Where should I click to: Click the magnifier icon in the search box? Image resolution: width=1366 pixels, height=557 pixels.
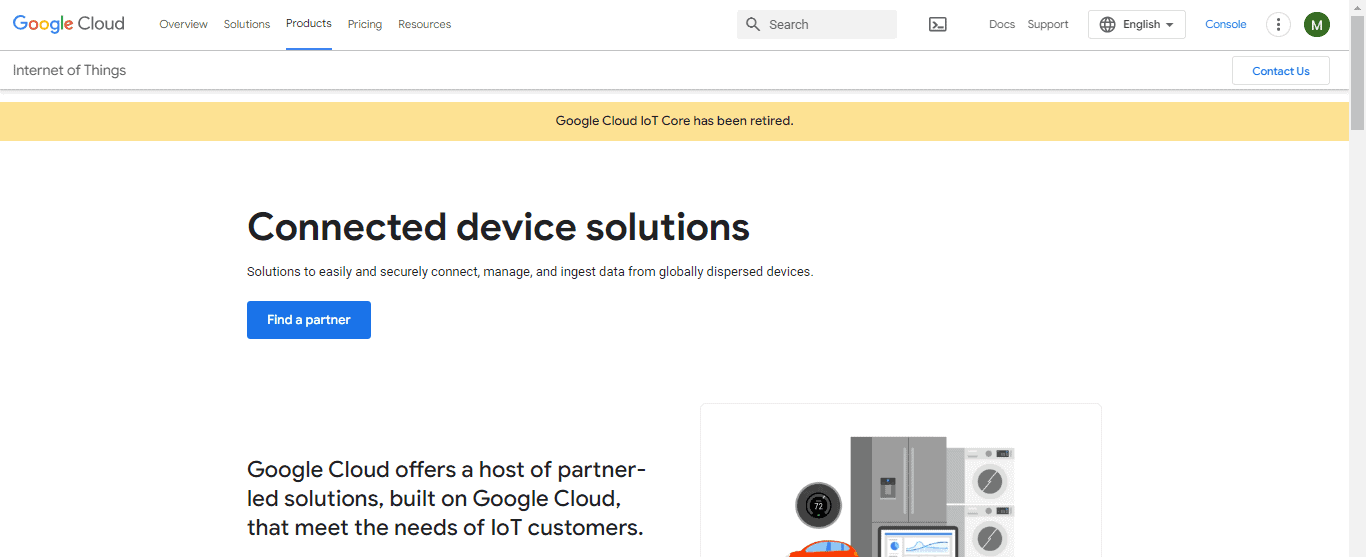point(753,24)
